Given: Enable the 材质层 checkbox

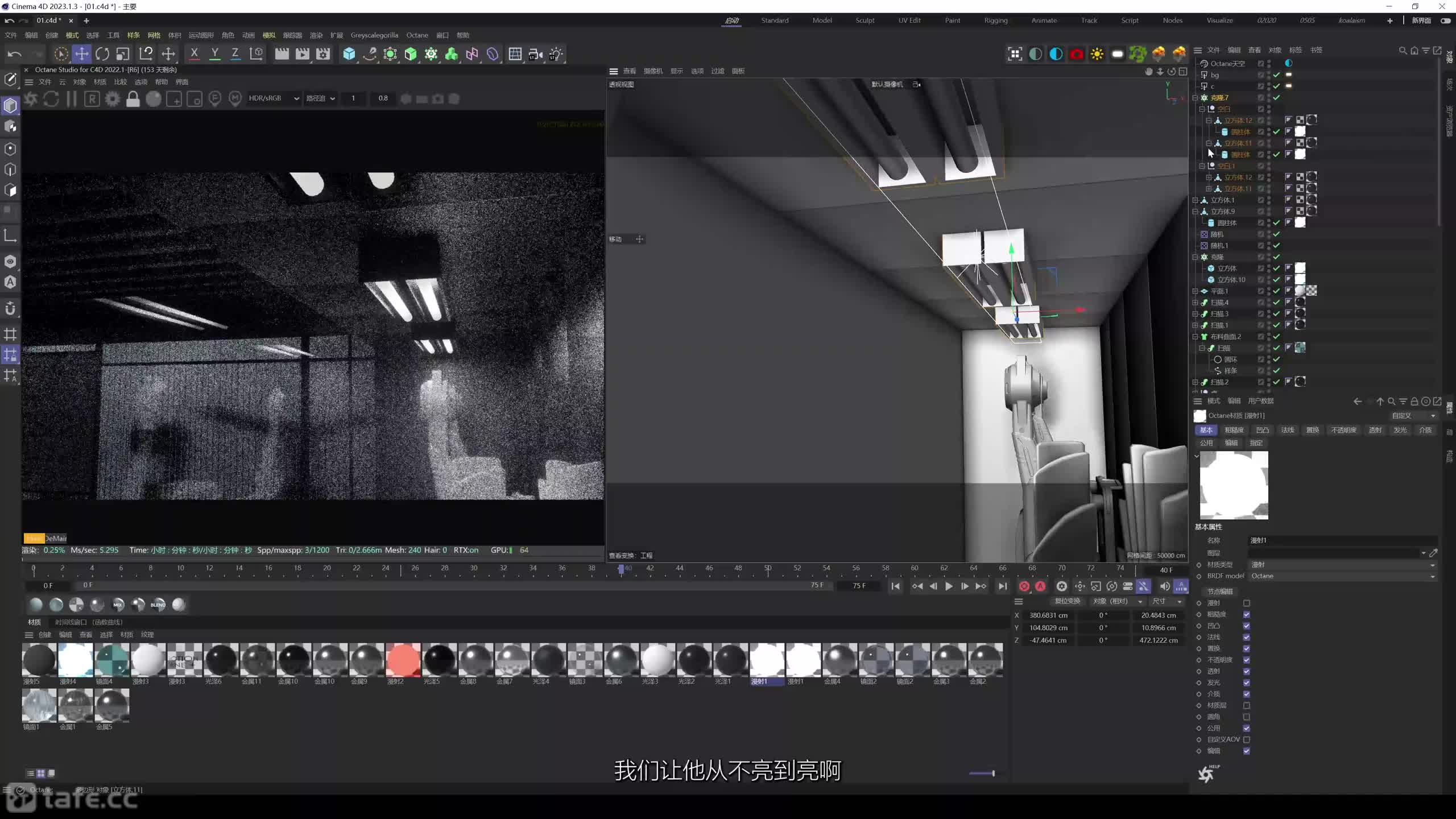Looking at the screenshot, I should coord(1247,706).
